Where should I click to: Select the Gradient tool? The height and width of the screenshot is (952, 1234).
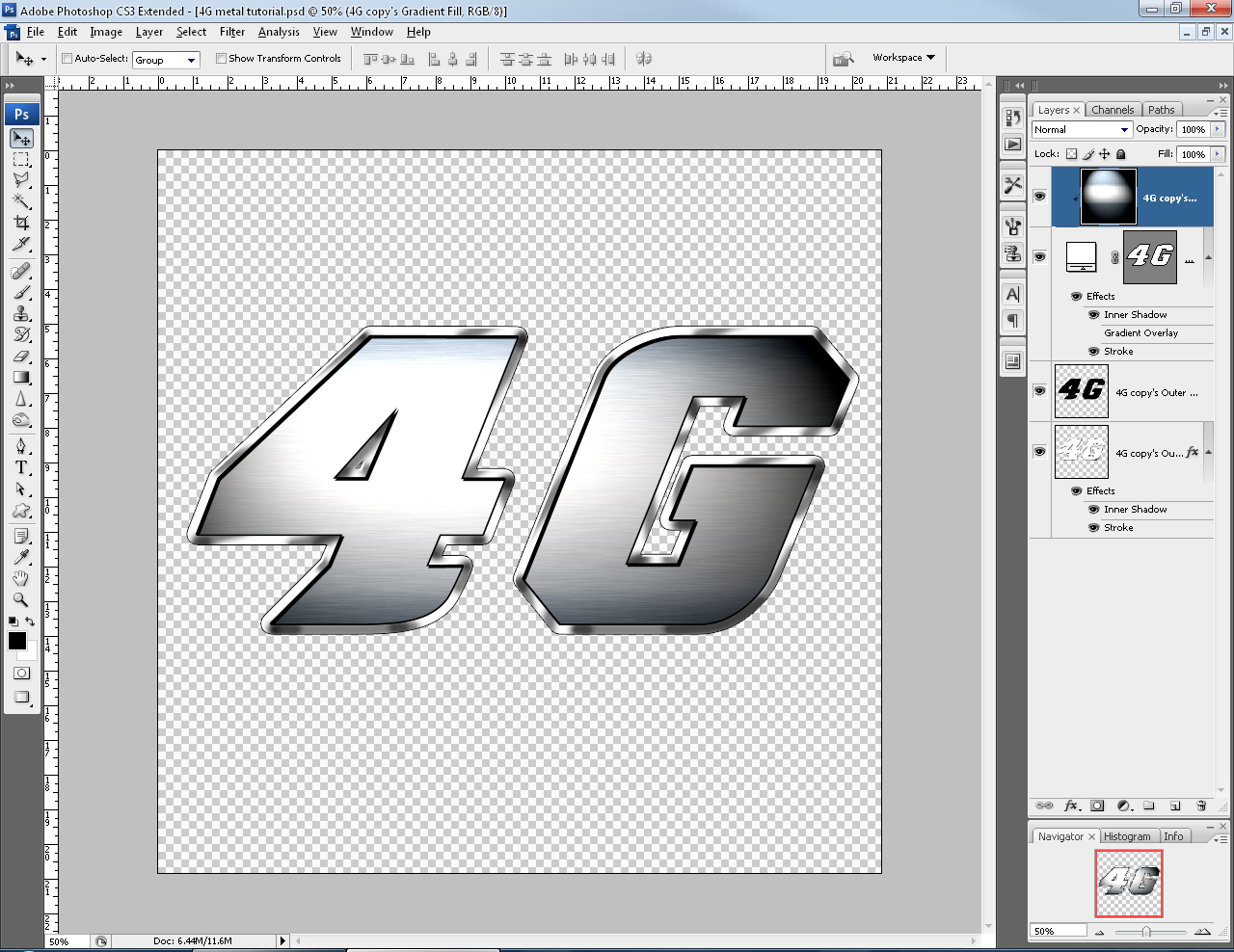click(x=21, y=378)
